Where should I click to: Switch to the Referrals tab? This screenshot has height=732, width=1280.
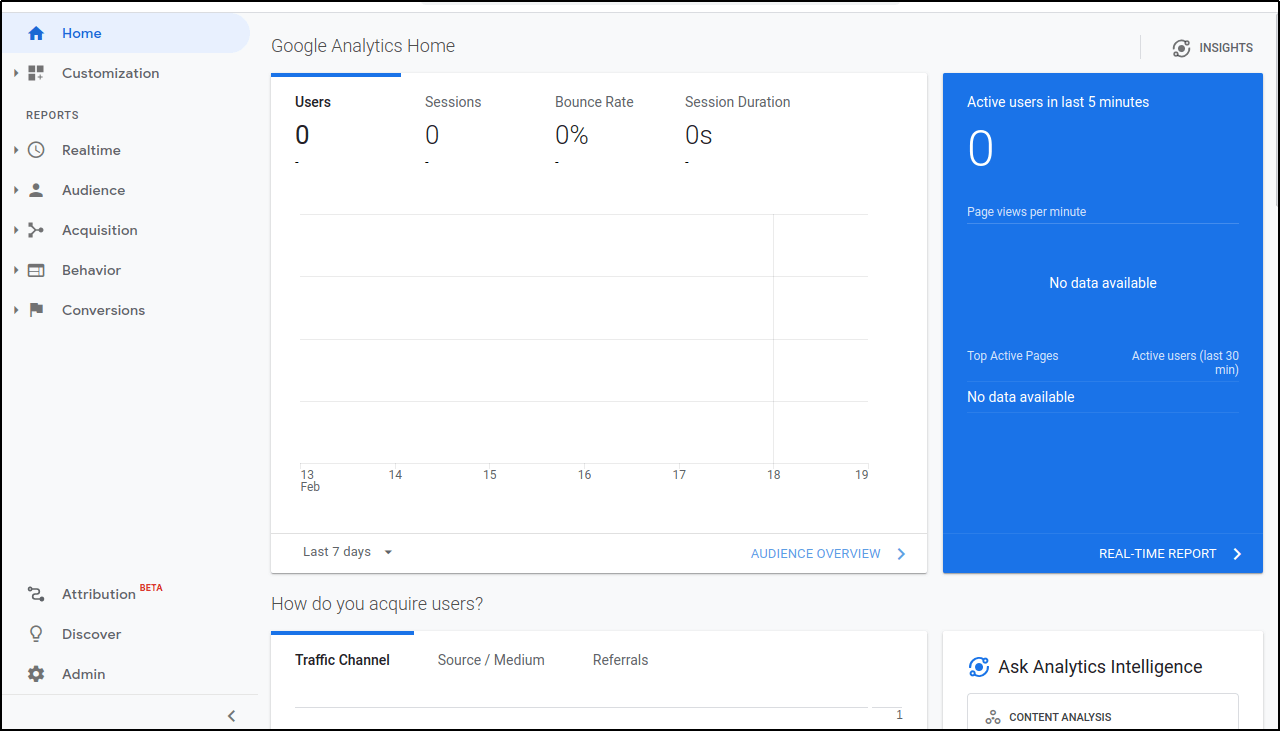(620, 660)
